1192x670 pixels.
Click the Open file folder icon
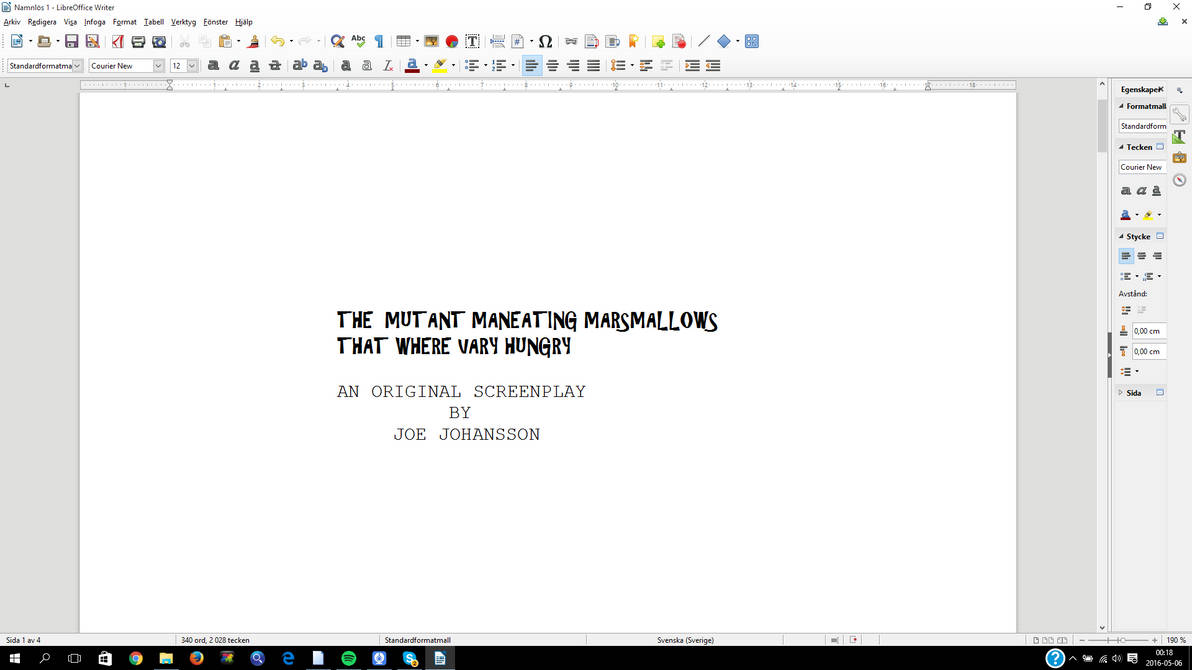[44, 41]
